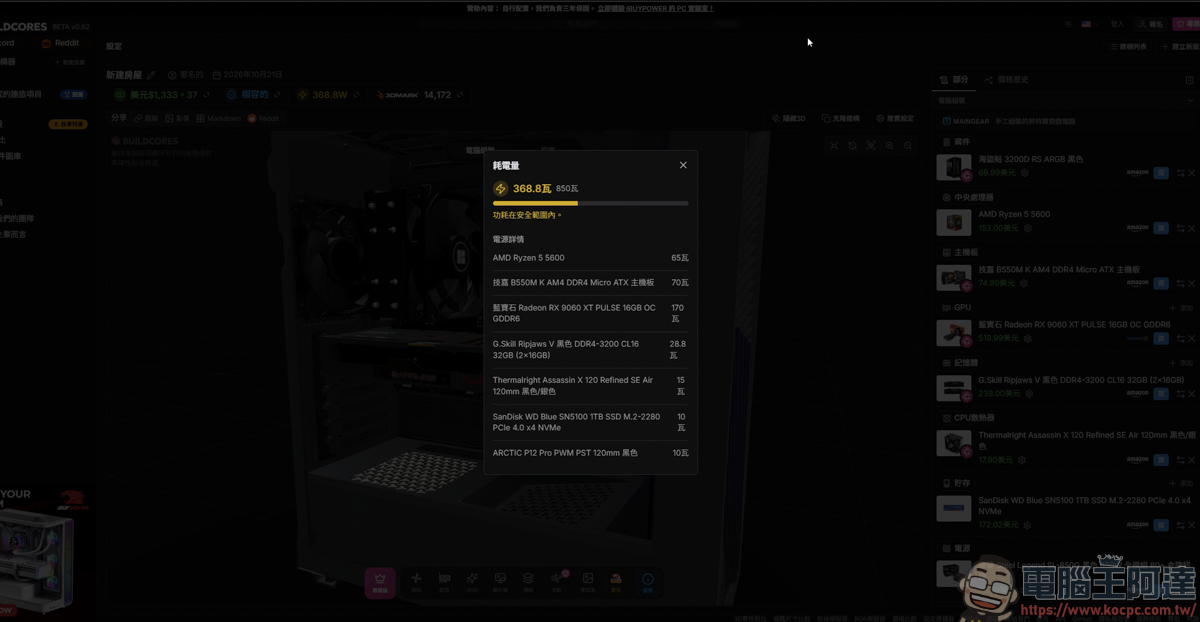
Task: Click the power usage progress bar in dialog
Action: (x=590, y=203)
